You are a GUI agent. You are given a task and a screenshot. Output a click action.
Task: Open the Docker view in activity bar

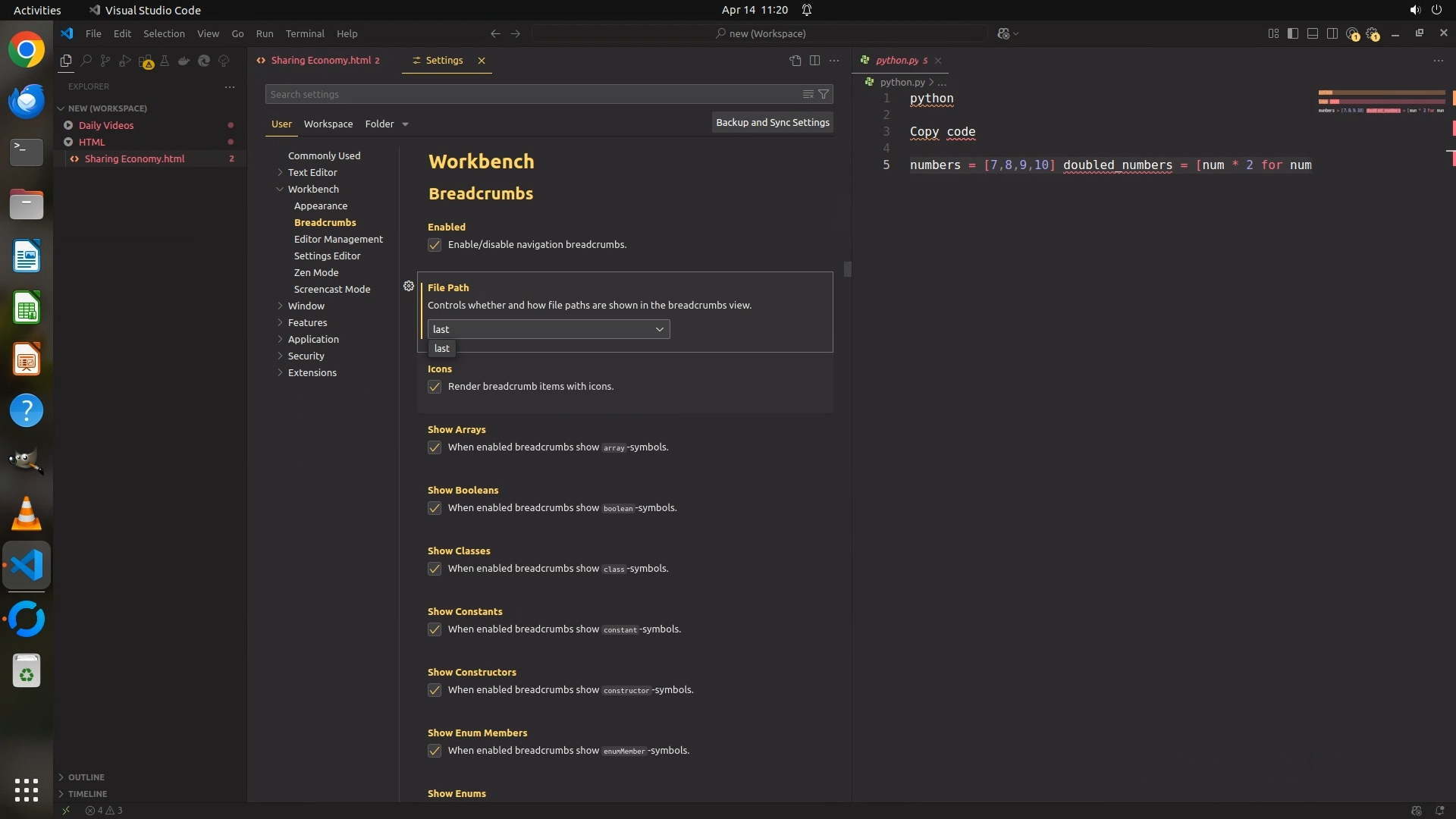point(184,61)
